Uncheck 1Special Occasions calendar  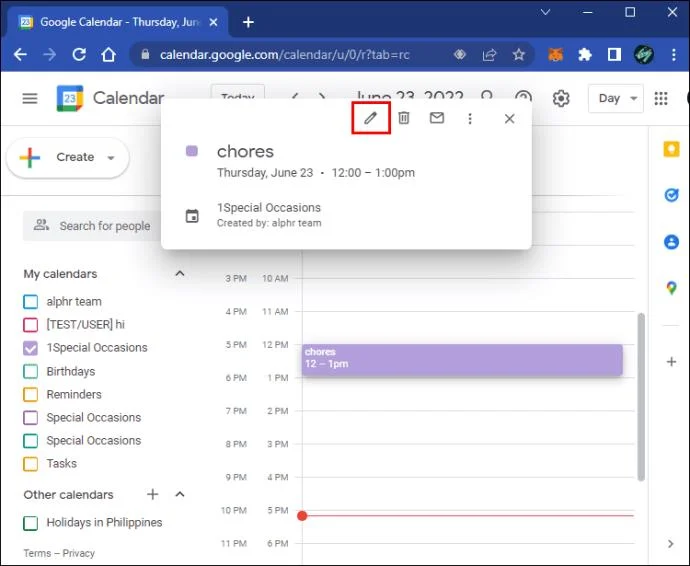point(30,348)
